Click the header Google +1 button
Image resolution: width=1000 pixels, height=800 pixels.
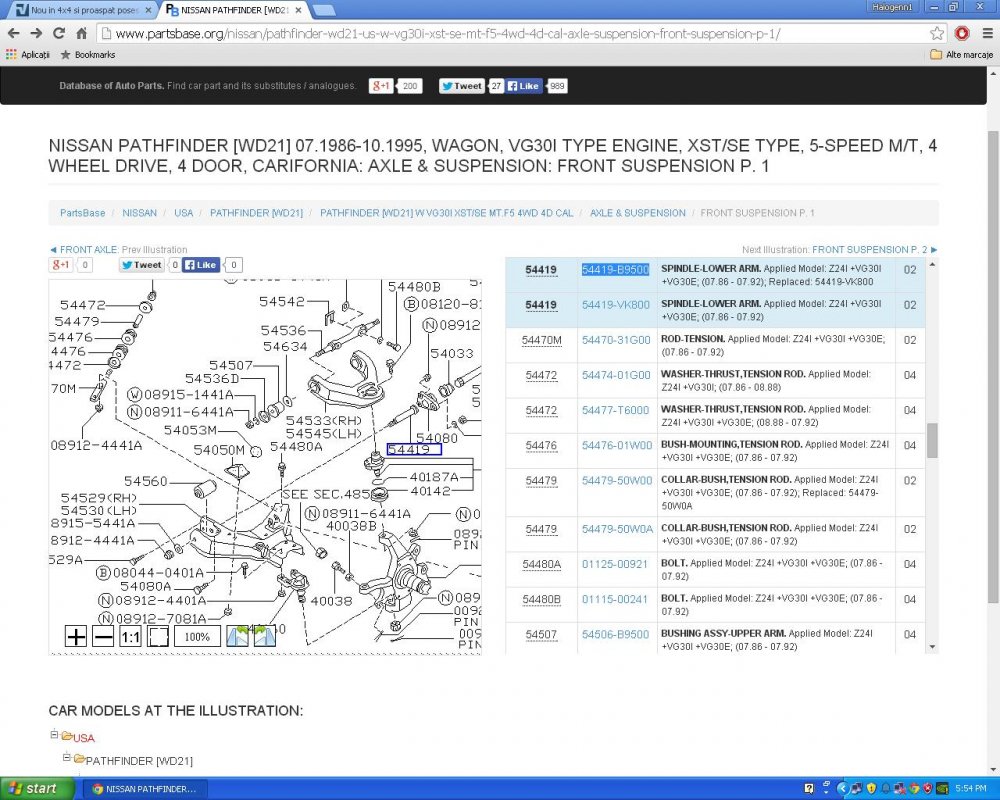coord(381,86)
